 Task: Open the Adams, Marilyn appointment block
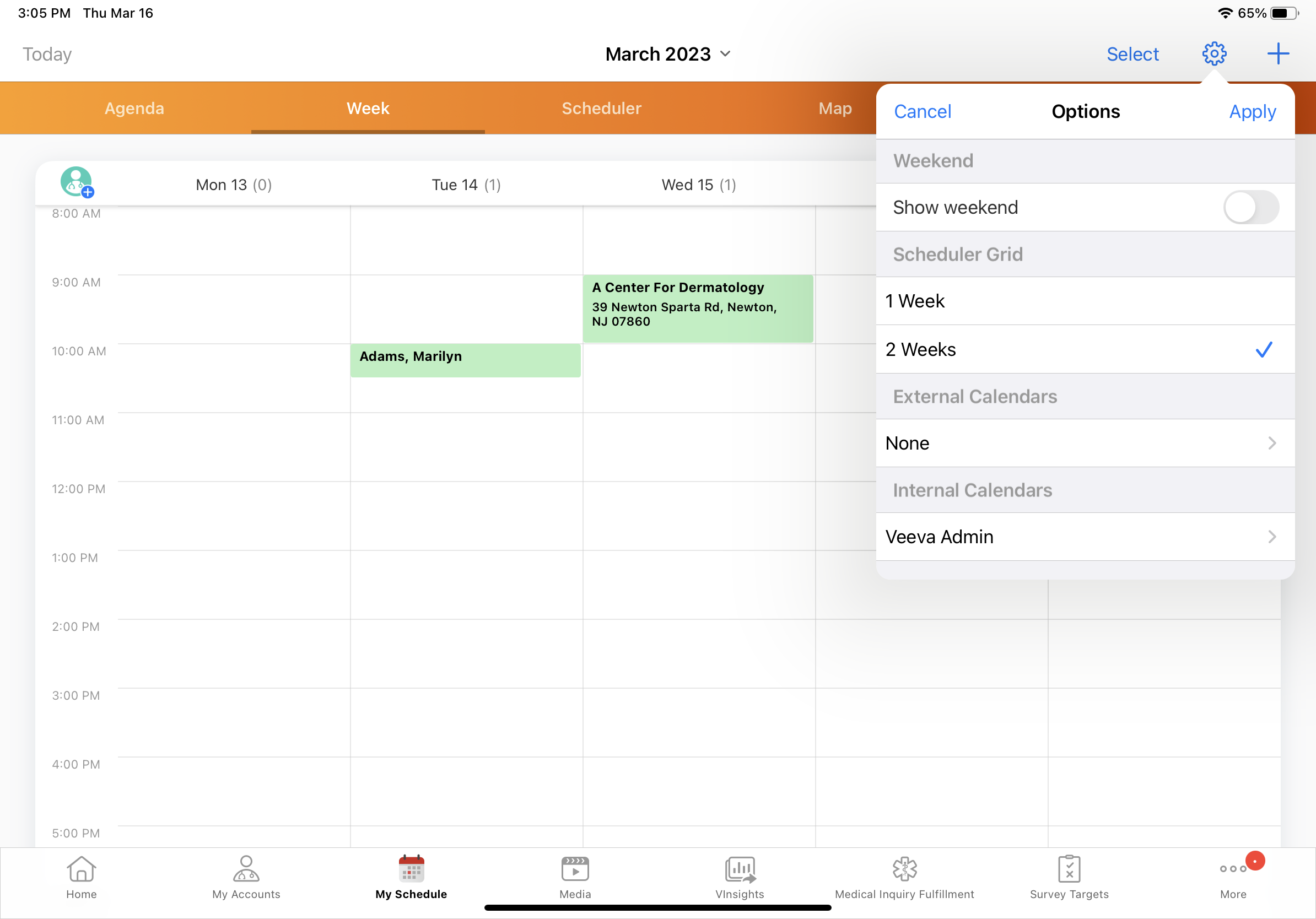point(465,360)
